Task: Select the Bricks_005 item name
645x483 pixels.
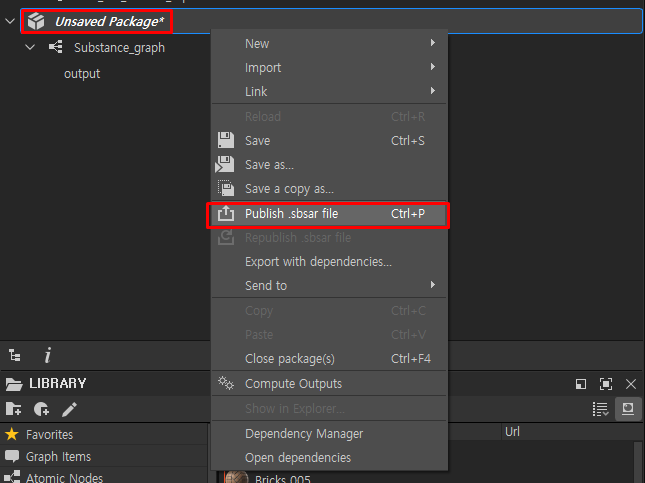Action: click(283, 479)
